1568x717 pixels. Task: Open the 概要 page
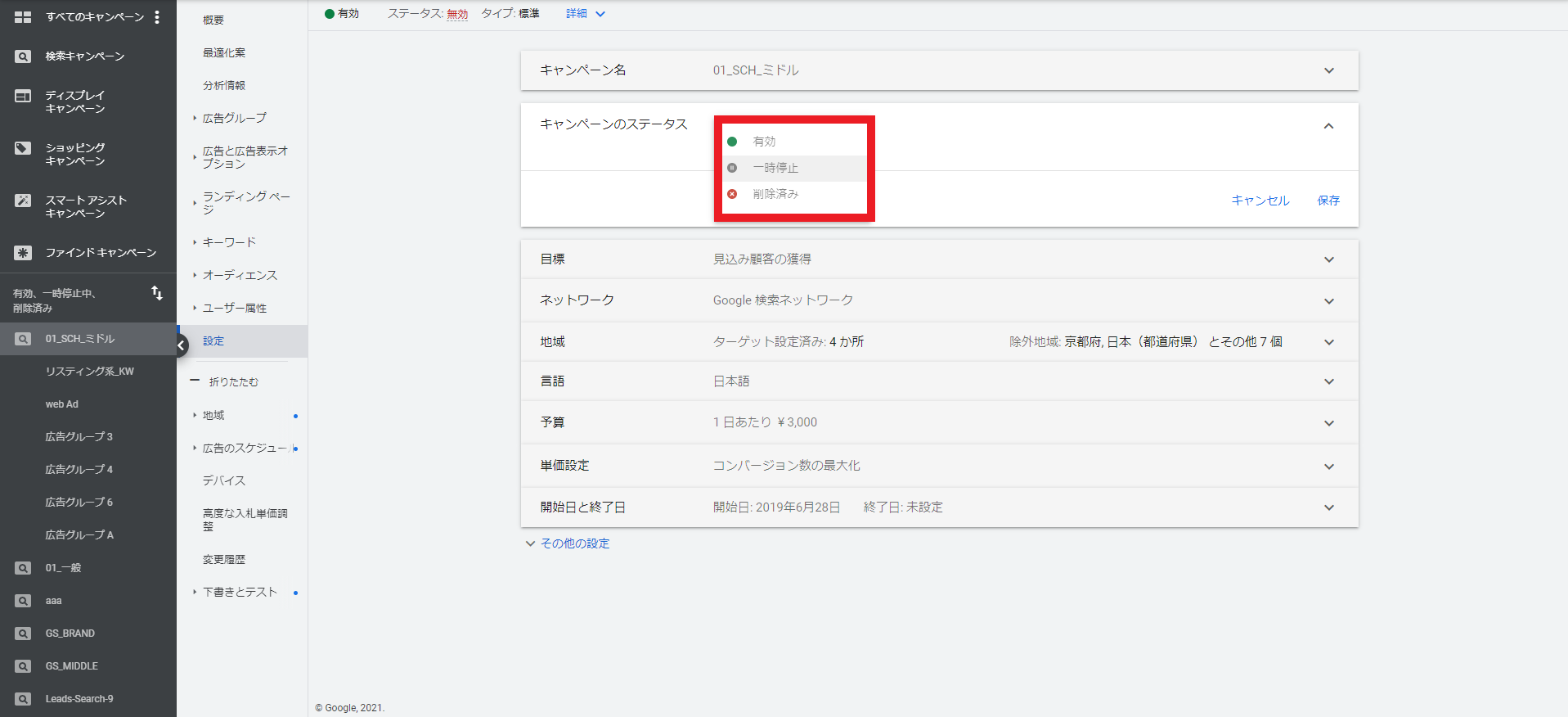(213, 20)
